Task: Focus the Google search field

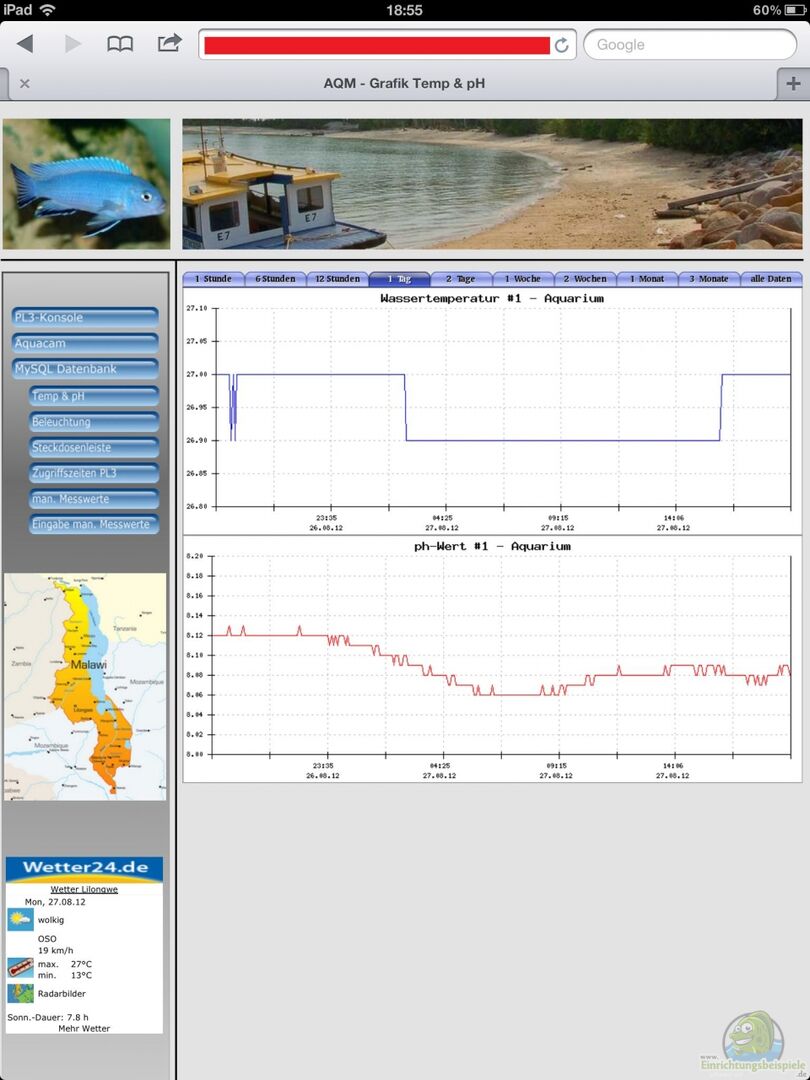Action: (x=690, y=45)
